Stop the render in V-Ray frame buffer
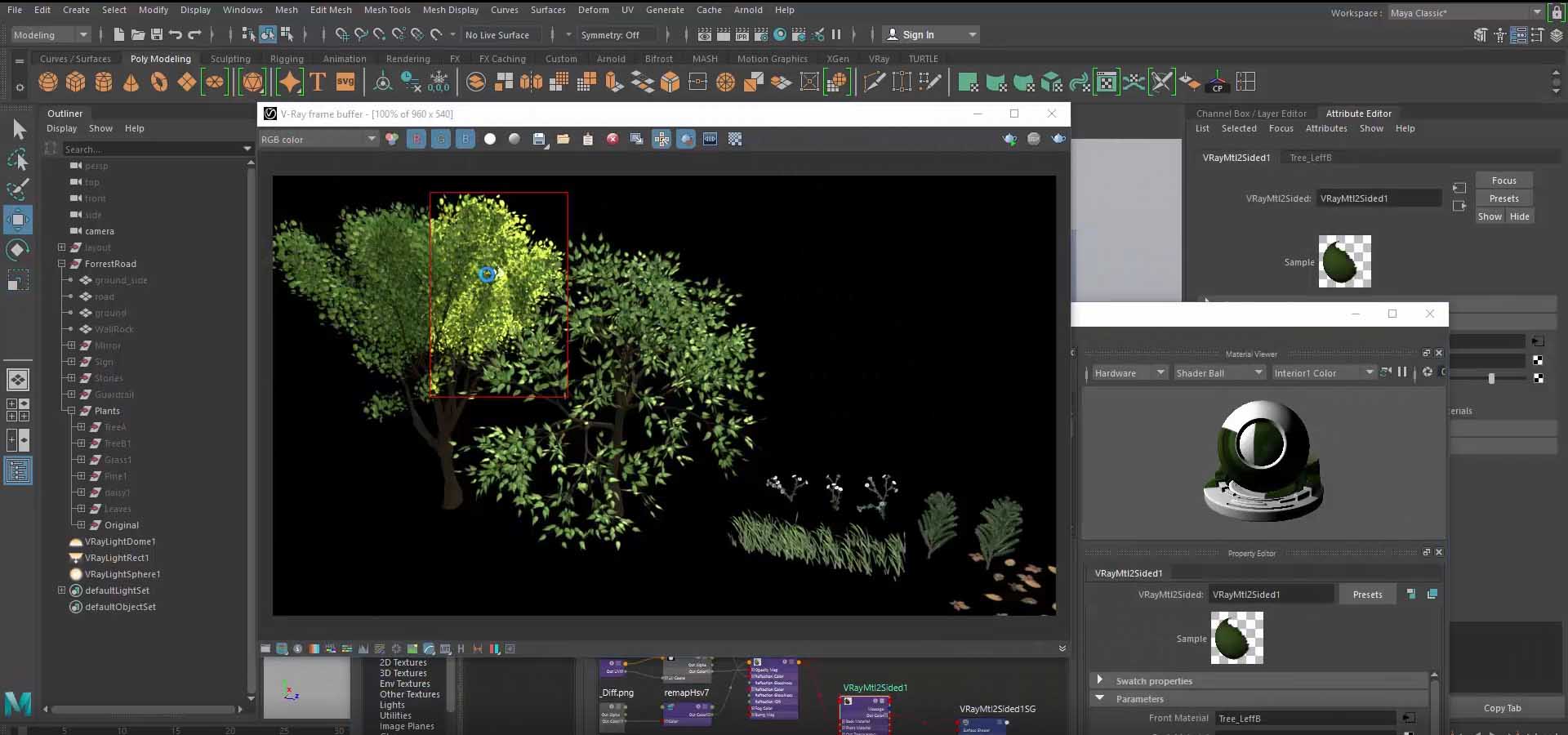The image size is (1568, 735). (x=613, y=139)
